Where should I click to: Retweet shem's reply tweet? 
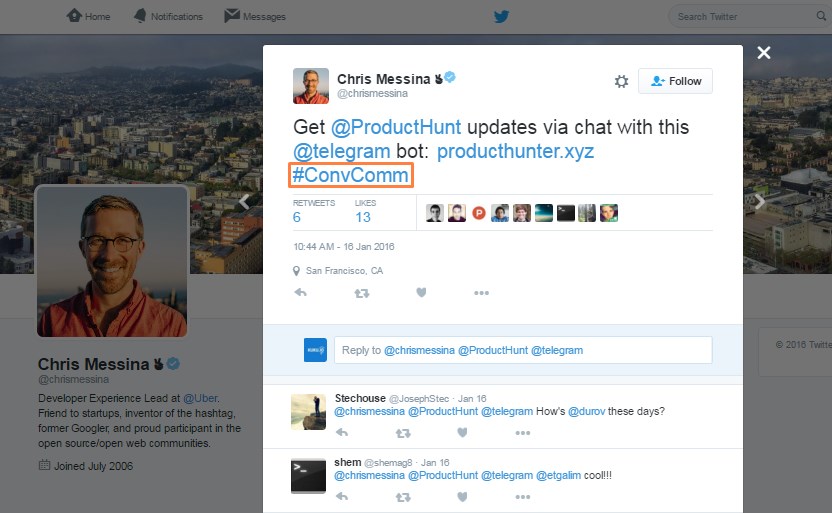(x=403, y=496)
